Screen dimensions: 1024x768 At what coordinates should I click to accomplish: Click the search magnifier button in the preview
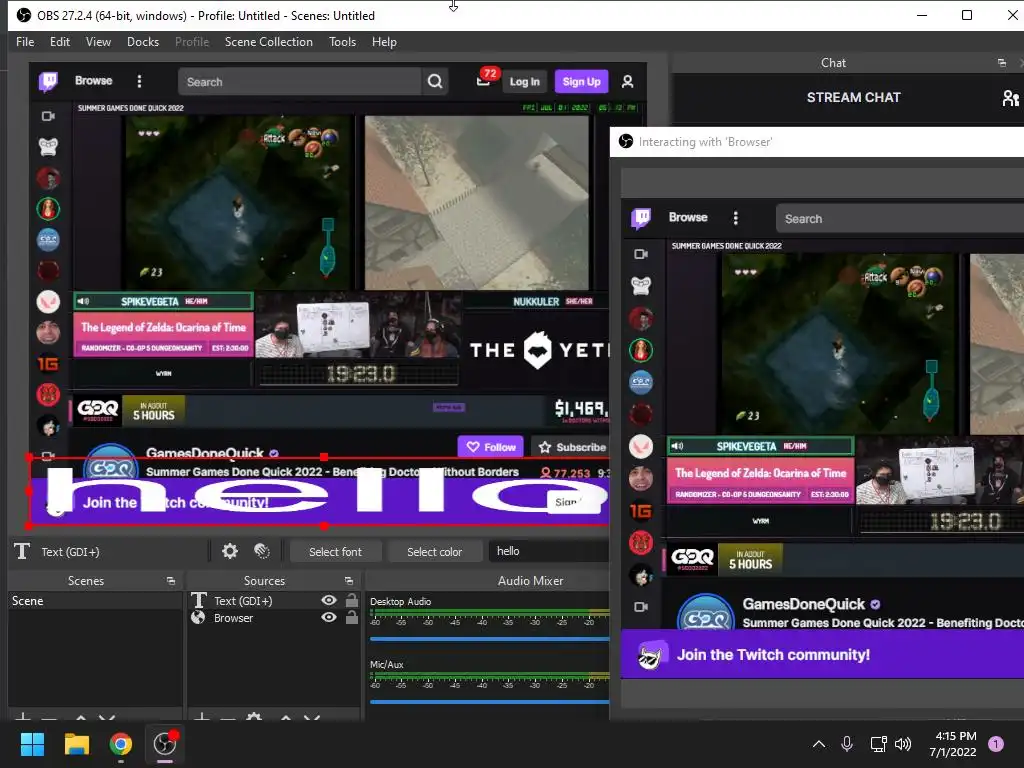coord(435,82)
